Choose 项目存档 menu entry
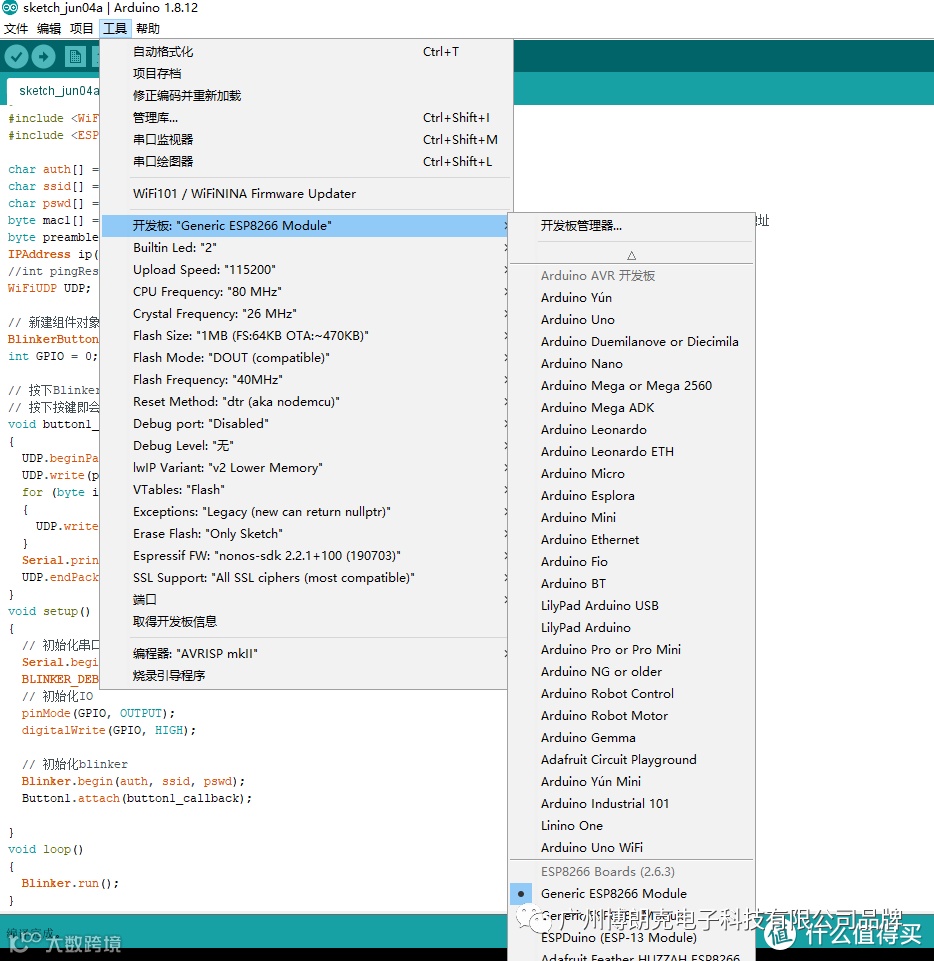934x961 pixels. [x=305, y=74]
